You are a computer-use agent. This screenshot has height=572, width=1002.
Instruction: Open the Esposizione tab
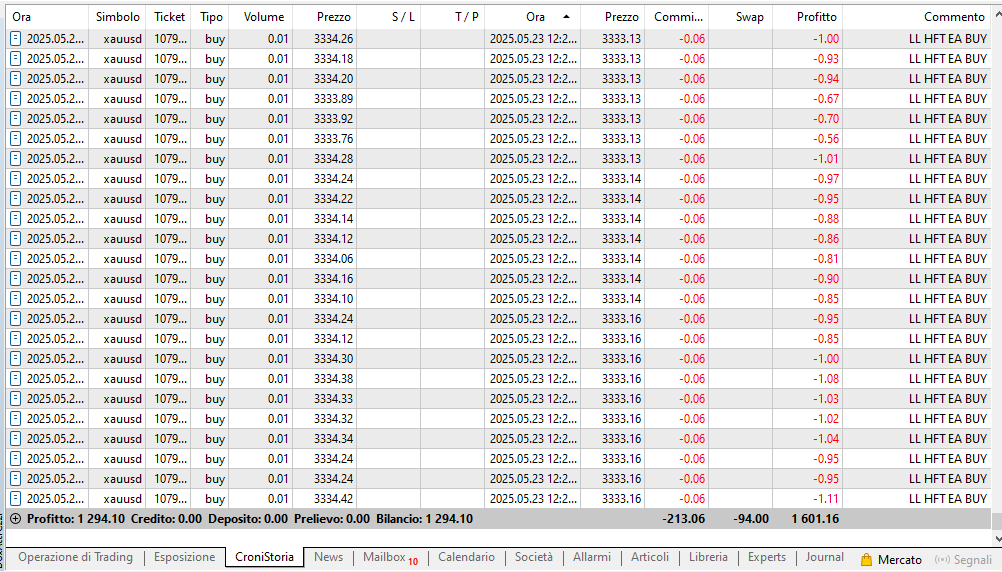pos(185,557)
